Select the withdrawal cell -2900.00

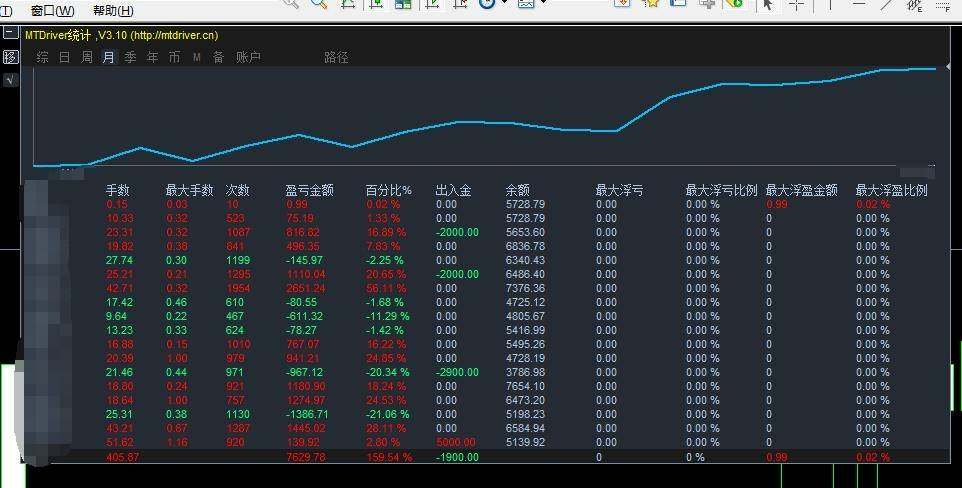pyautogui.click(x=457, y=372)
